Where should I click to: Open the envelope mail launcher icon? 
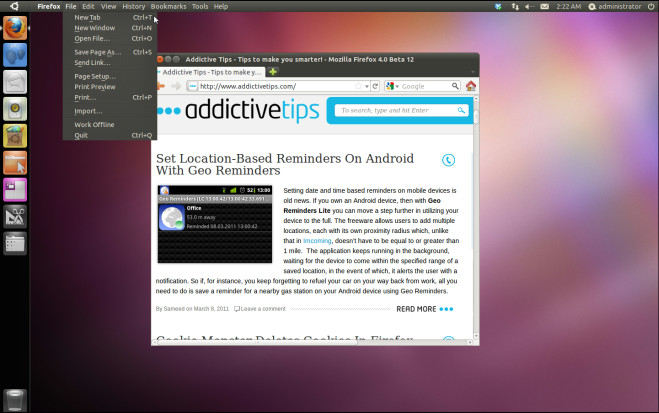(15, 82)
